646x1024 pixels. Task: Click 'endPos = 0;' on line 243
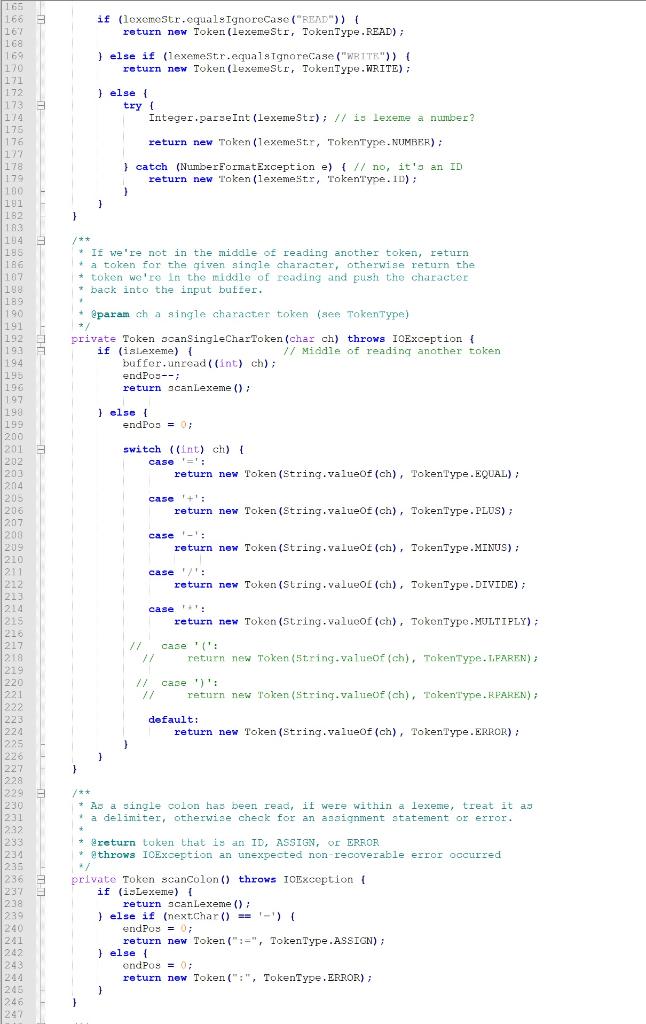[157, 965]
